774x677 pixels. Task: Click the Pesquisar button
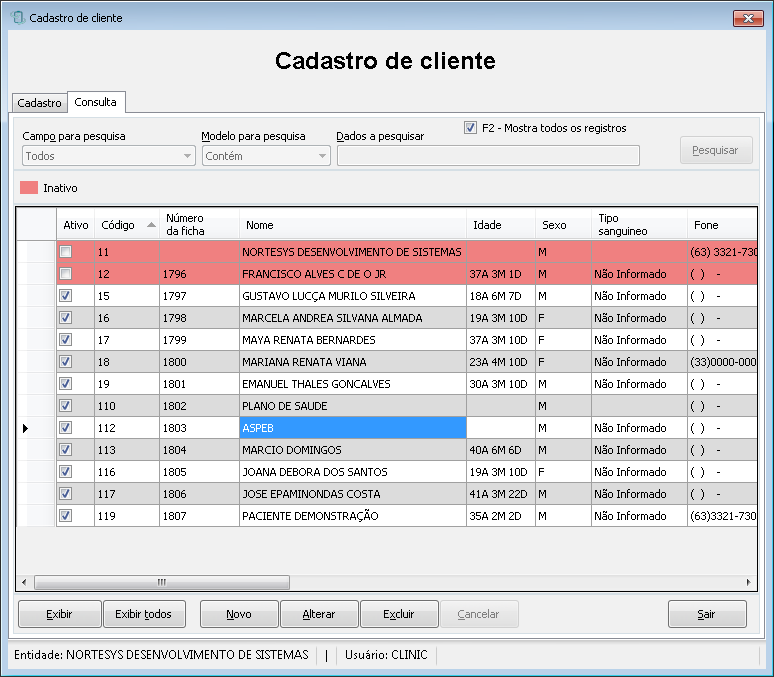point(716,150)
